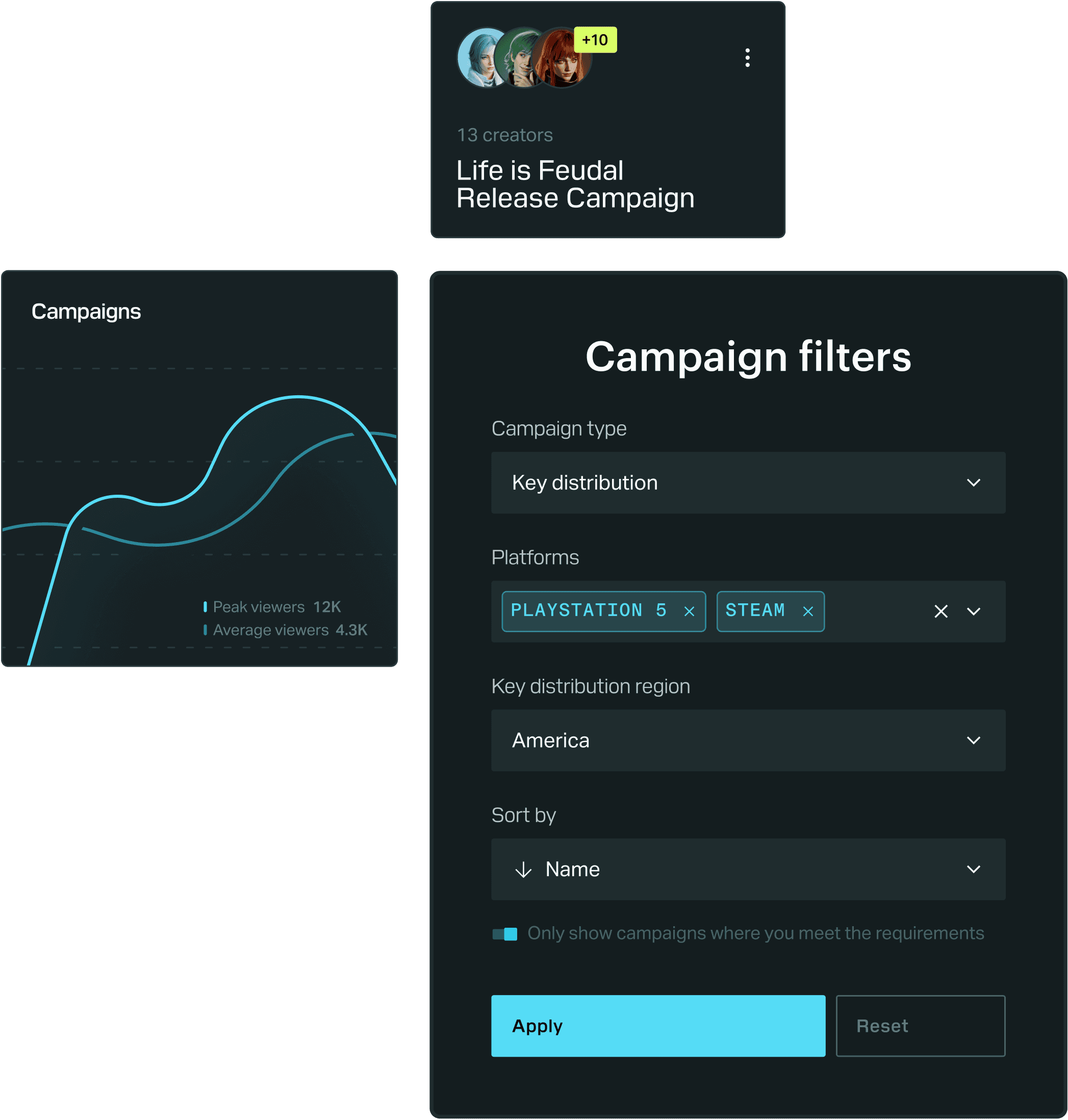Click the +10 creators badge
The width and height of the screenshot is (1068, 1120).
[595, 40]
